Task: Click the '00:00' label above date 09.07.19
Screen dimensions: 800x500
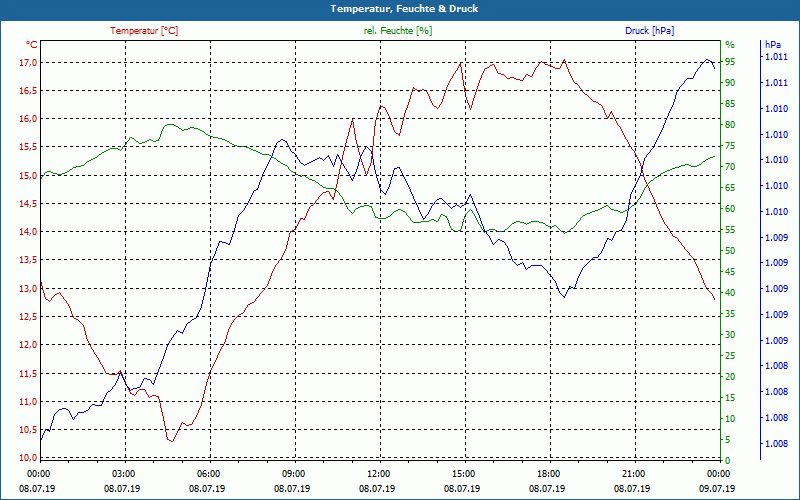Action: [x=717, y=473]
